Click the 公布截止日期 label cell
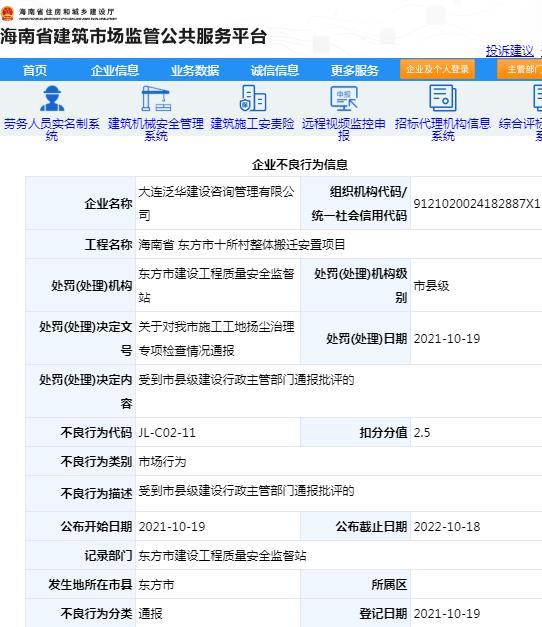 point(356,527)
